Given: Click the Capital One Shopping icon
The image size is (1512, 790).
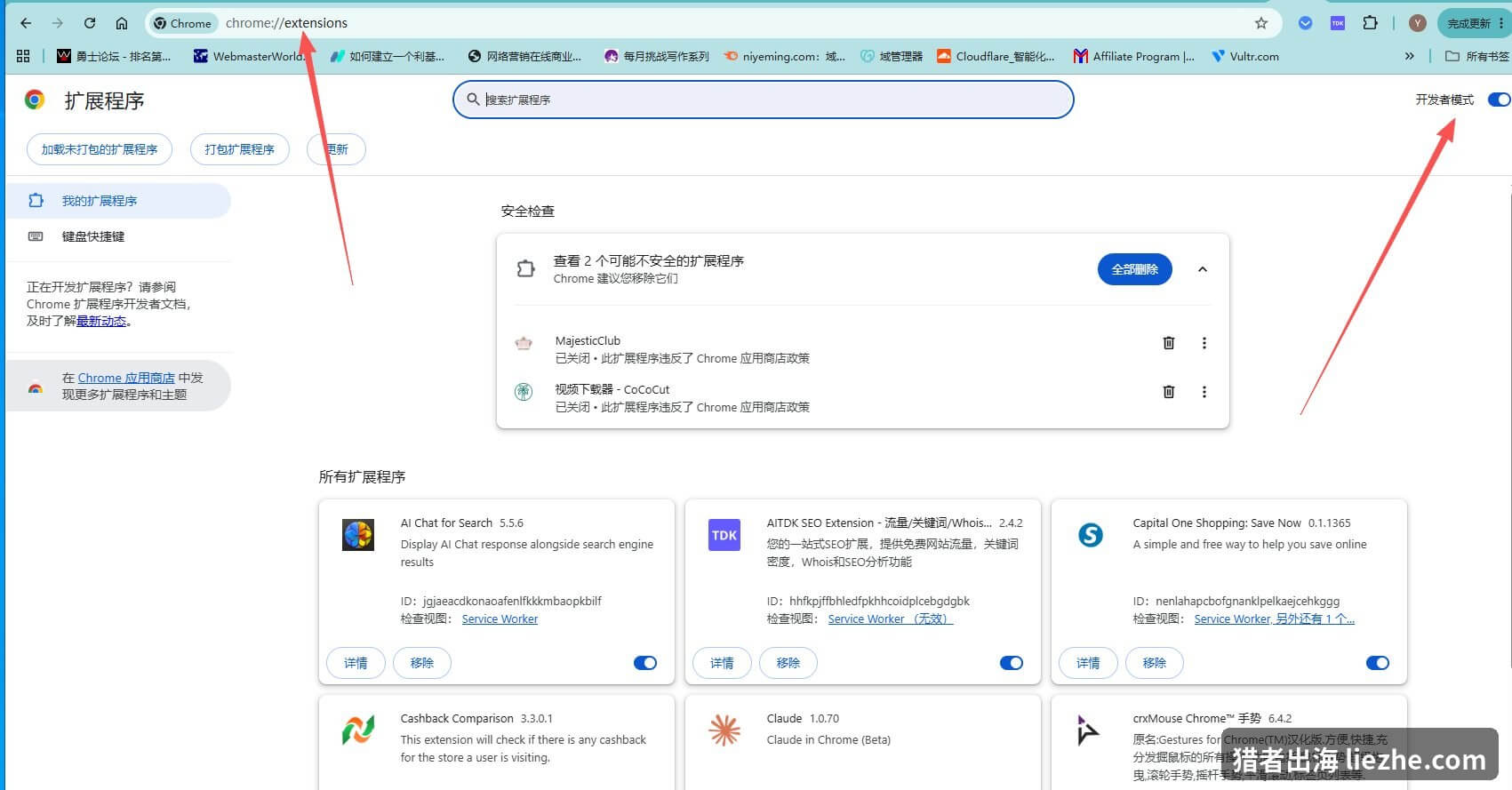Looking at the screenshot, I should pos(1091,535).
